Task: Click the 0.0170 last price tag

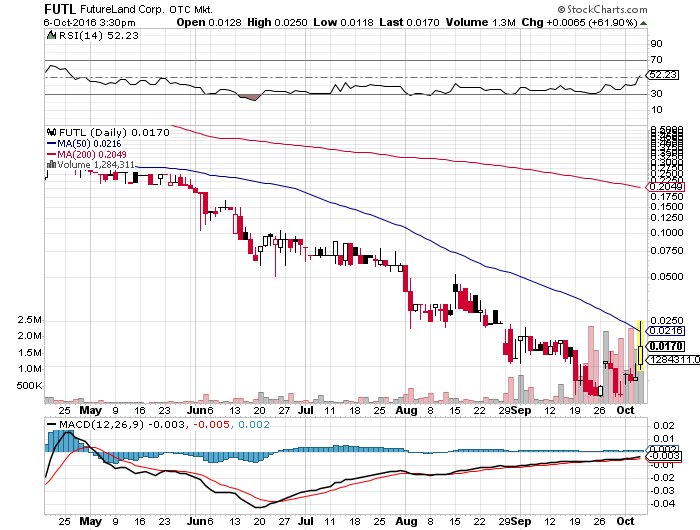Action: [666, 346]
